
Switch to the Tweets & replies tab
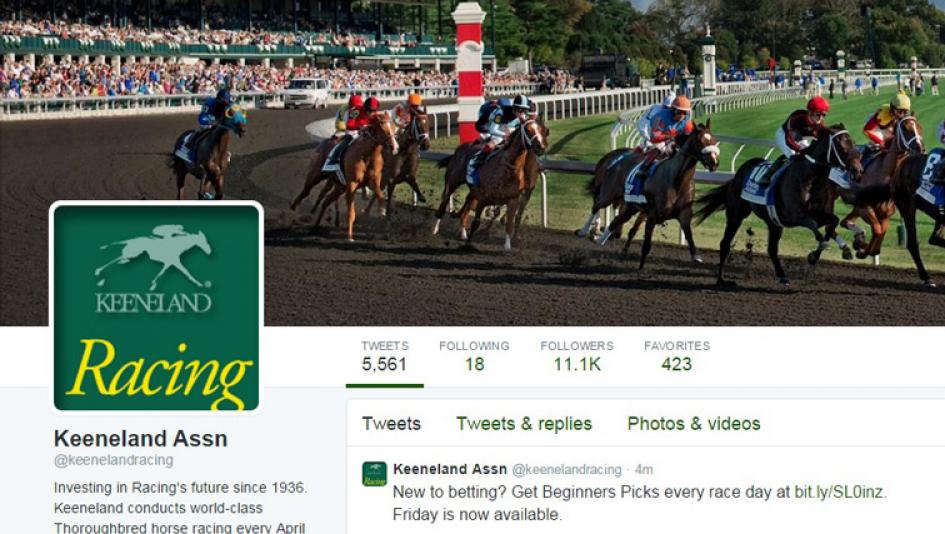524,424
